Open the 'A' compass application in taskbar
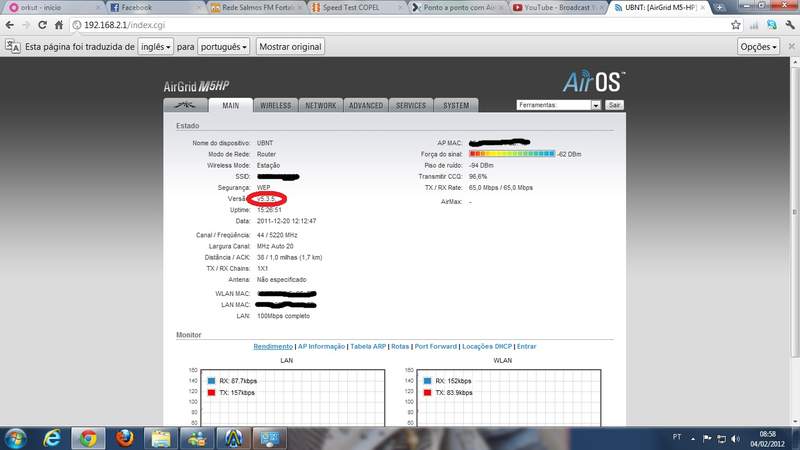 233,438
